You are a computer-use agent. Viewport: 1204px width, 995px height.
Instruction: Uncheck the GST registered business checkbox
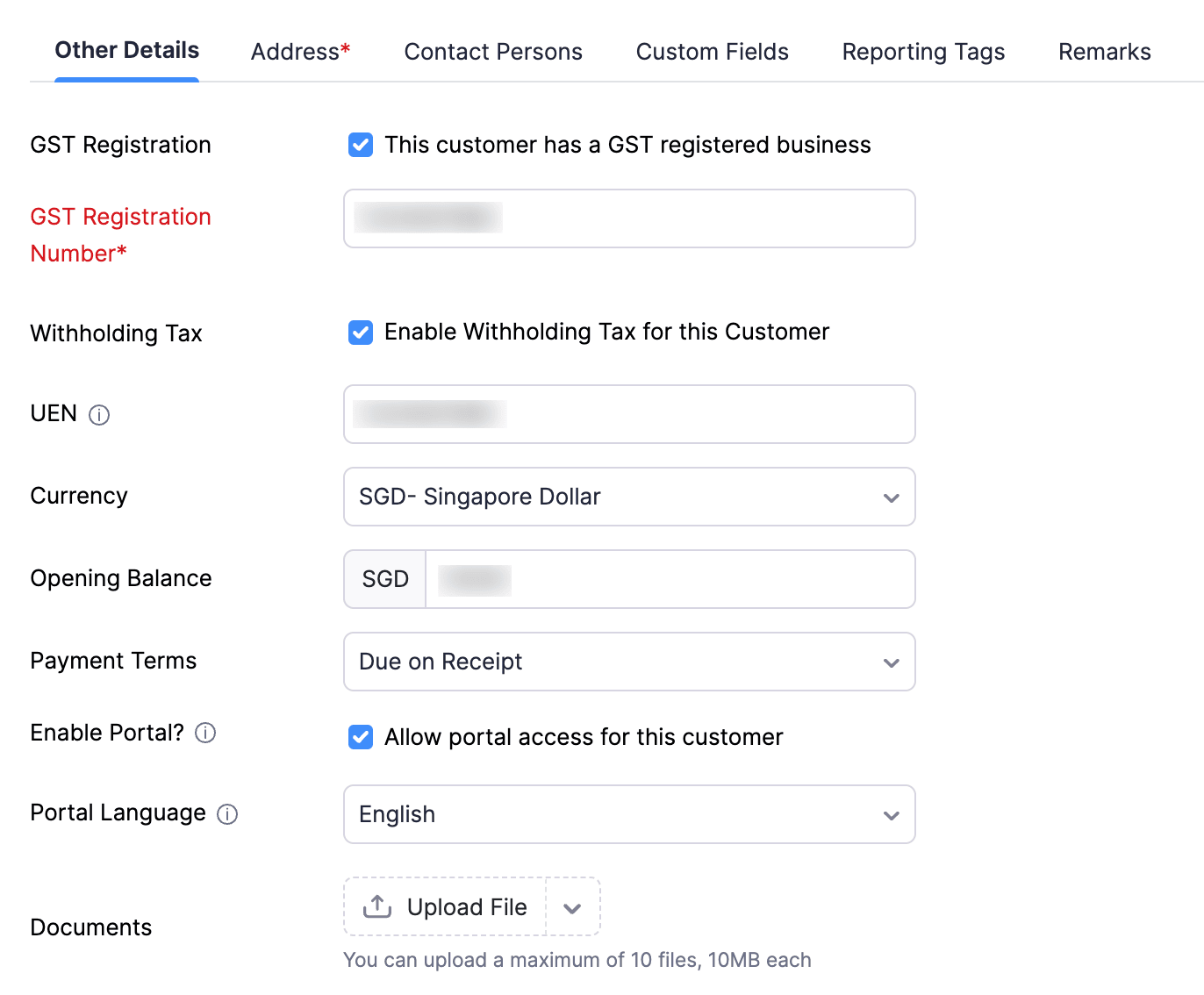(361, 145)
